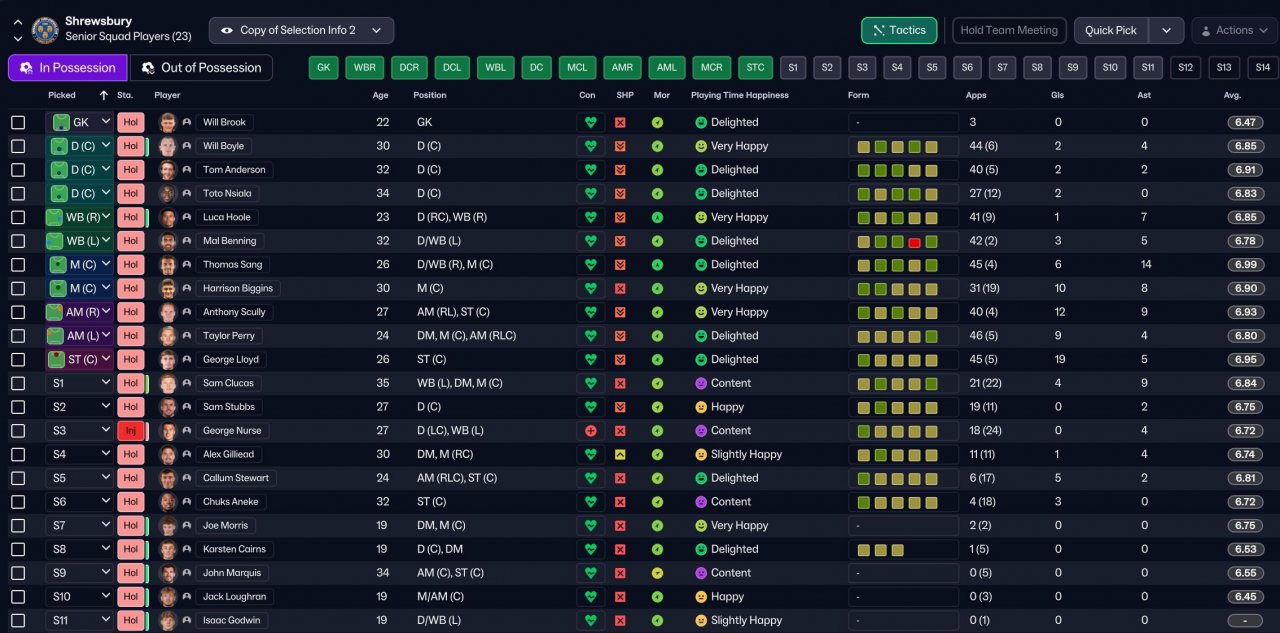Screen dimensions: 1280x633
Task: Select the checkbox beside Callum Stewart
Action: click(x=18, y=478)
